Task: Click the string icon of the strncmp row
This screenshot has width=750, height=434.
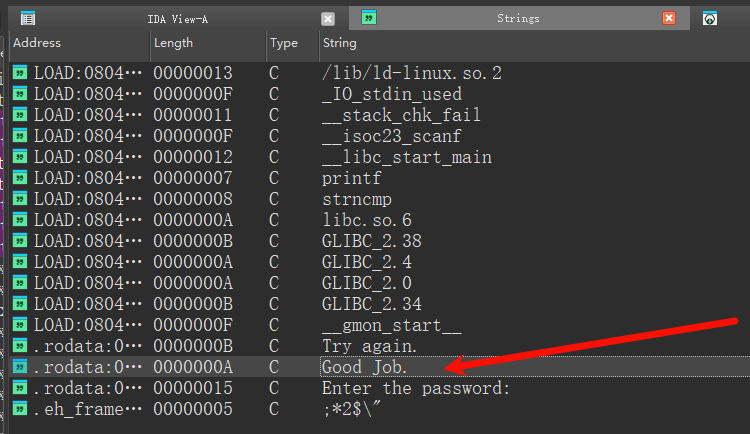Action: coord(20,199)
